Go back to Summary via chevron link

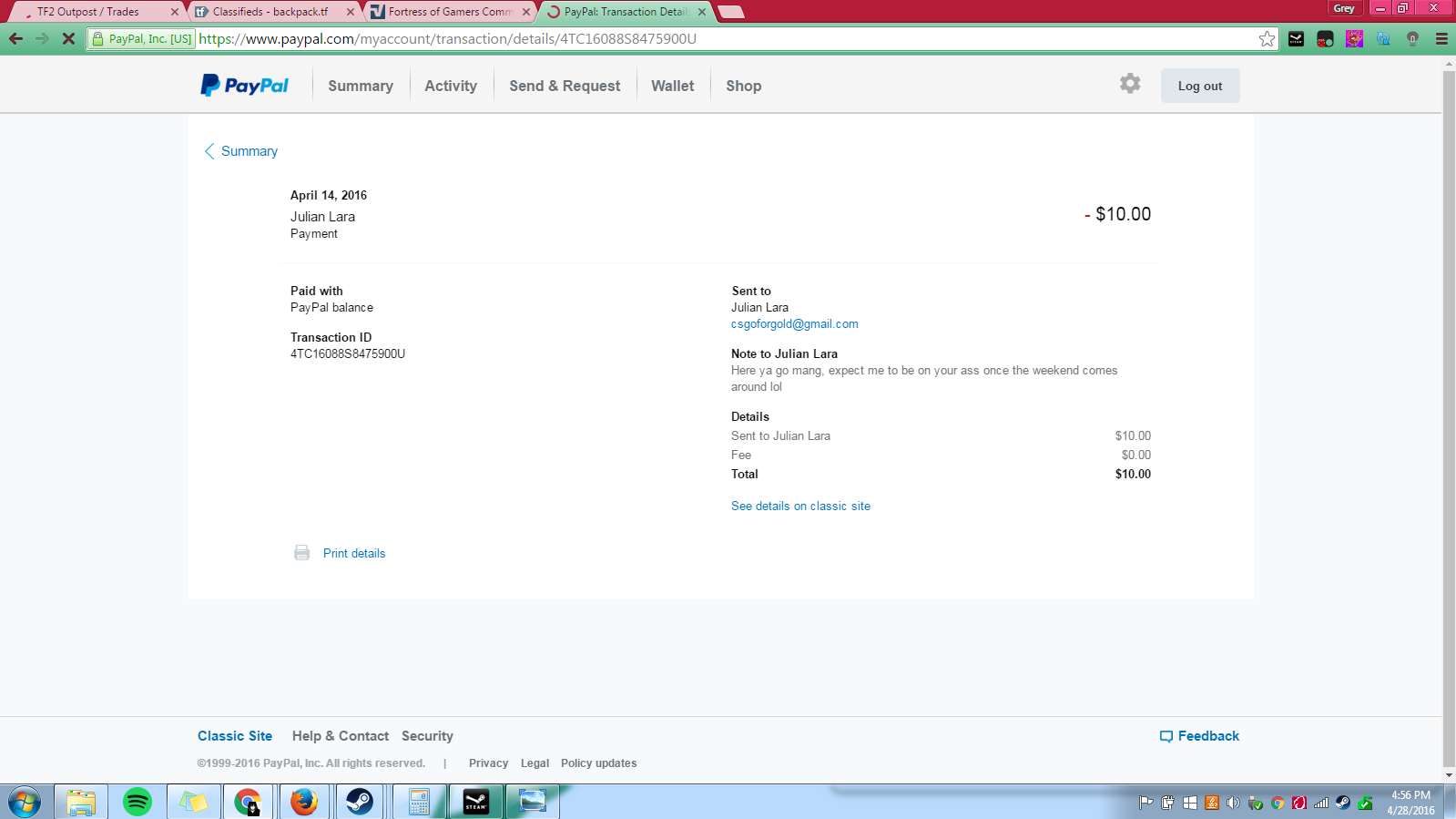pos(241,151)
